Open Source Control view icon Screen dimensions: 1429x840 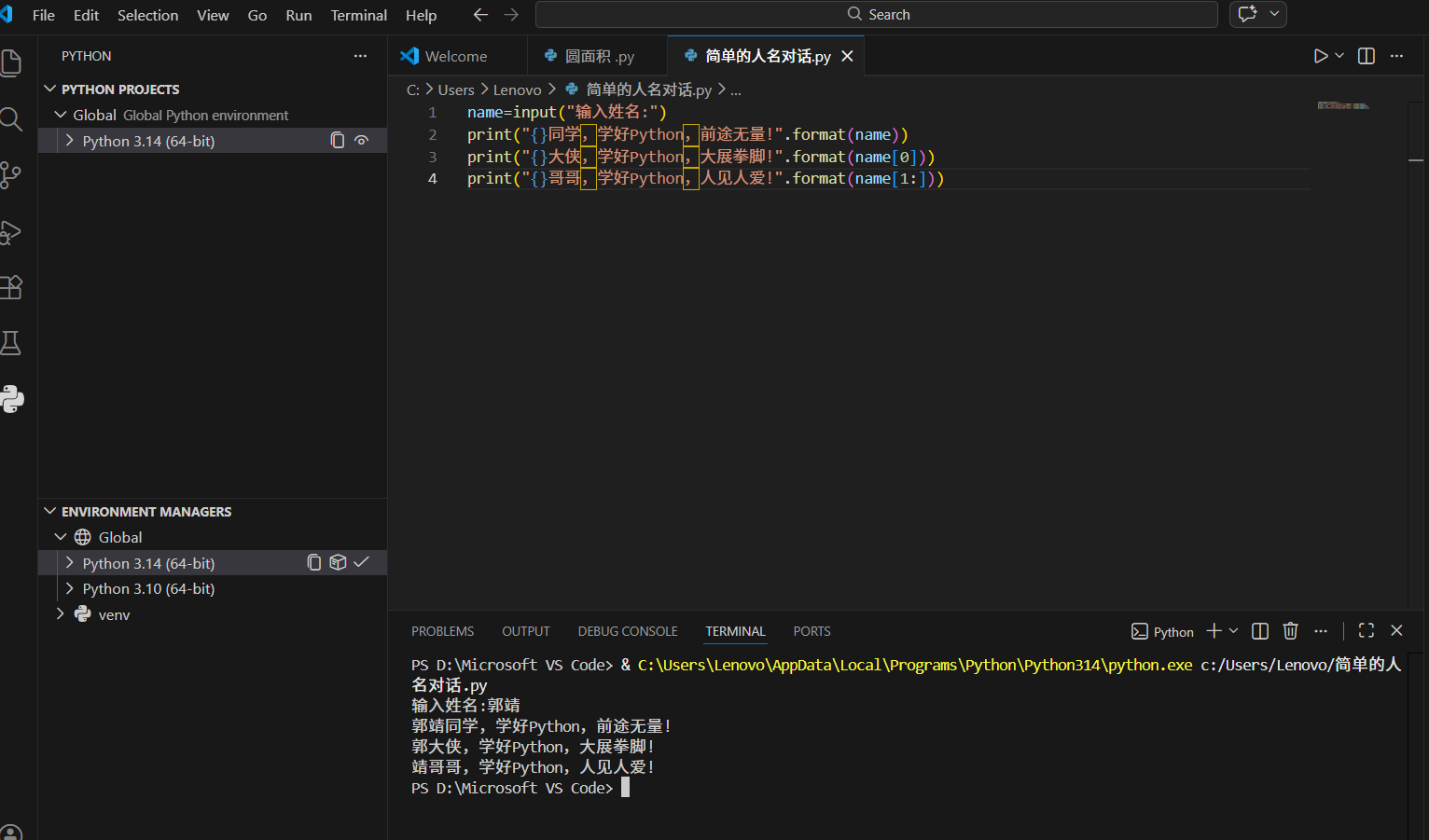click(11, 175)
